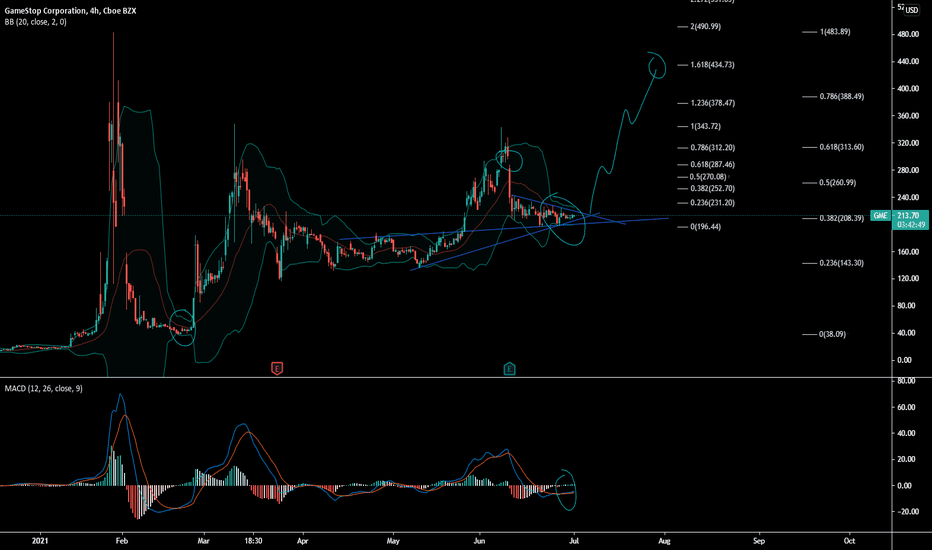
Task: Click the May label on time axis
Action: point(393,541)
